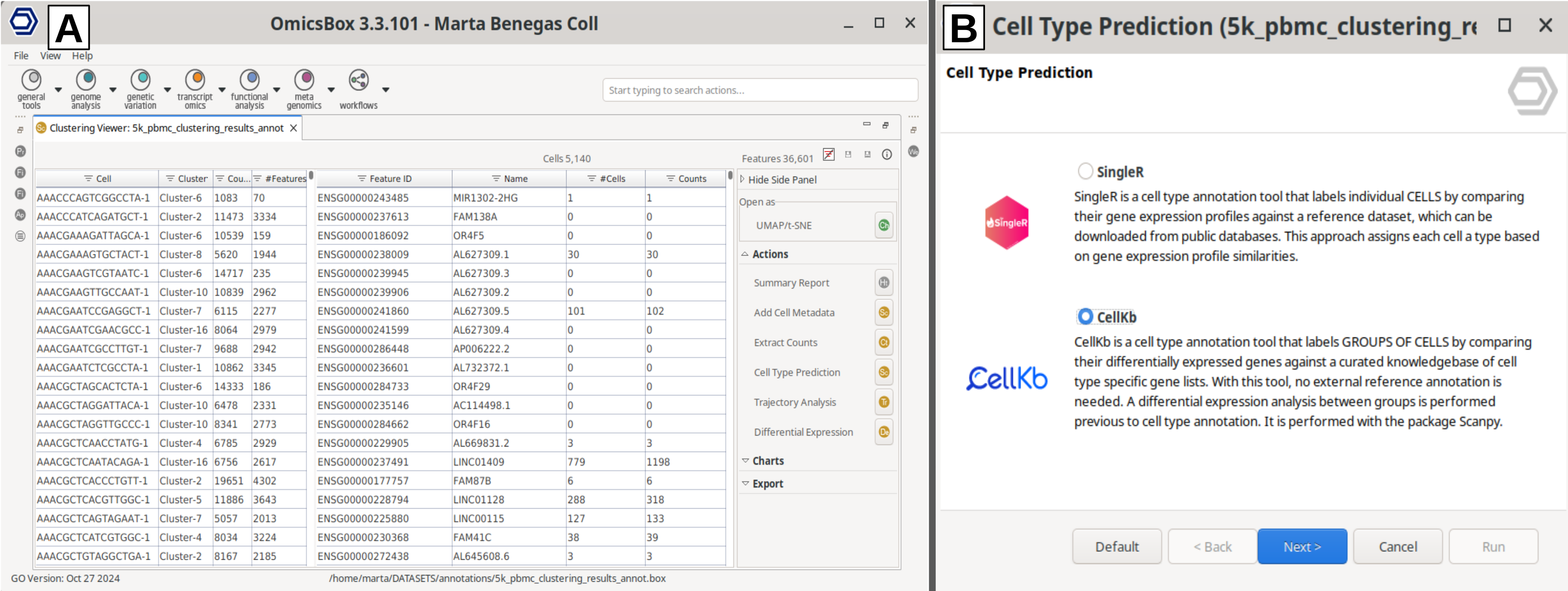Click UMAP/t-SNE chart icon in side panel
The image size is (1568, 591).
[883, 226]
